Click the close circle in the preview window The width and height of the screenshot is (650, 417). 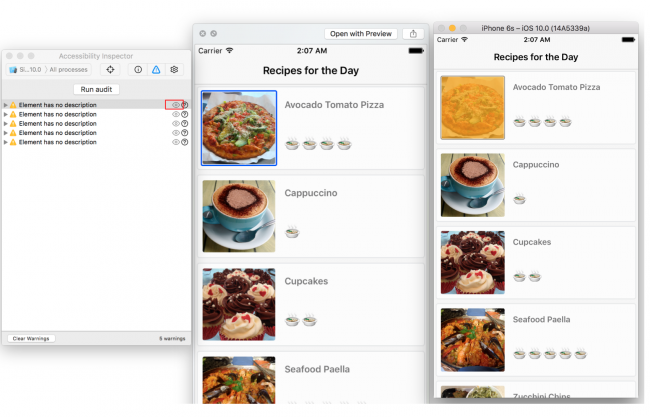tap(202, 34)
